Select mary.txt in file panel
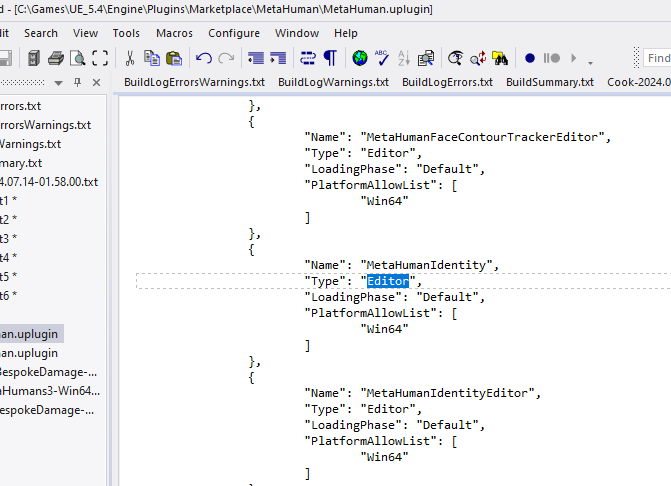This screenshot has width=671, height=486. click(x=21, y=163)
